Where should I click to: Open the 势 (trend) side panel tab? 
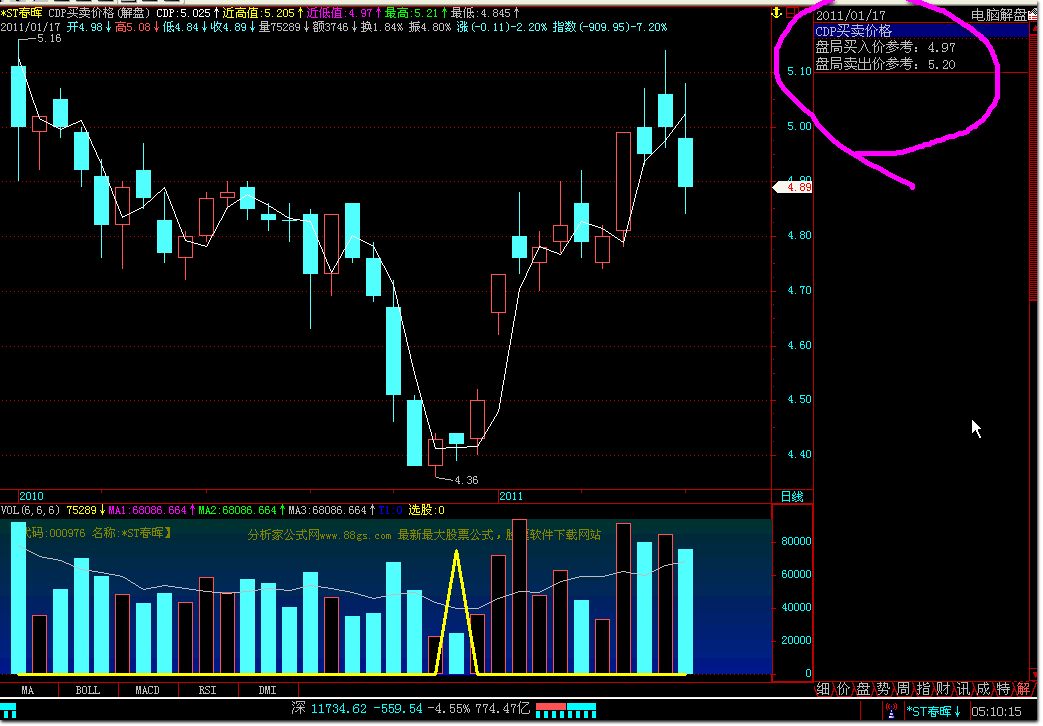pyautogui.click(x=883, y=689)
